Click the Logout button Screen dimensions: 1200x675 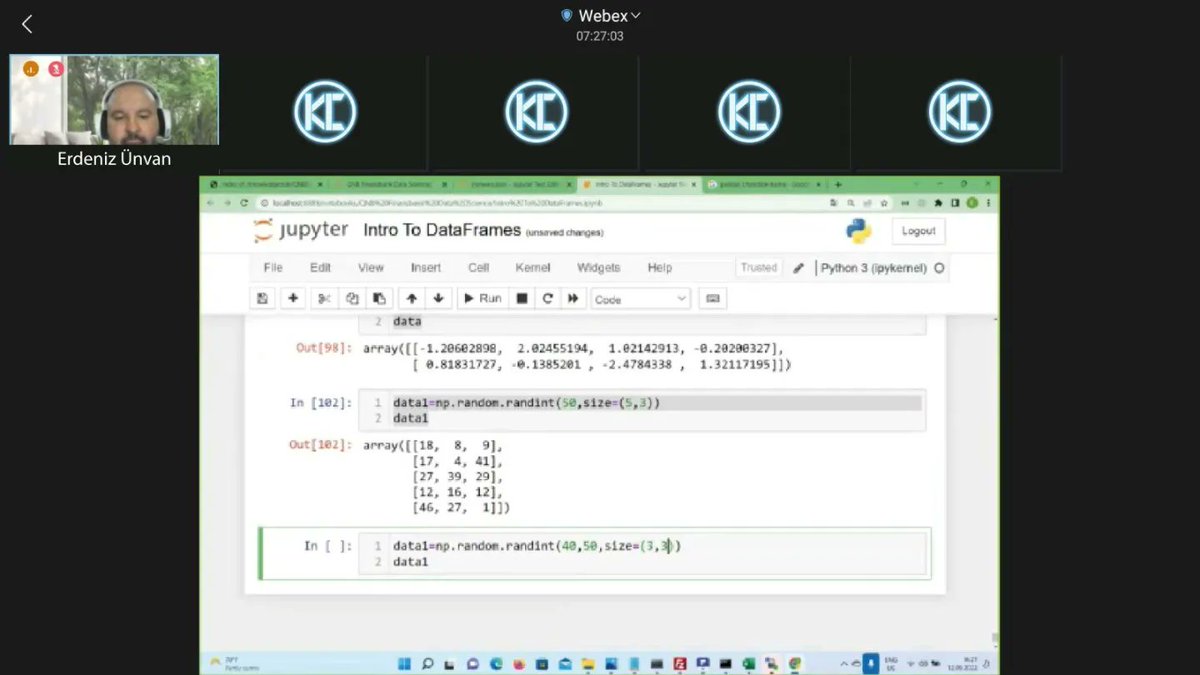[918, 231]
